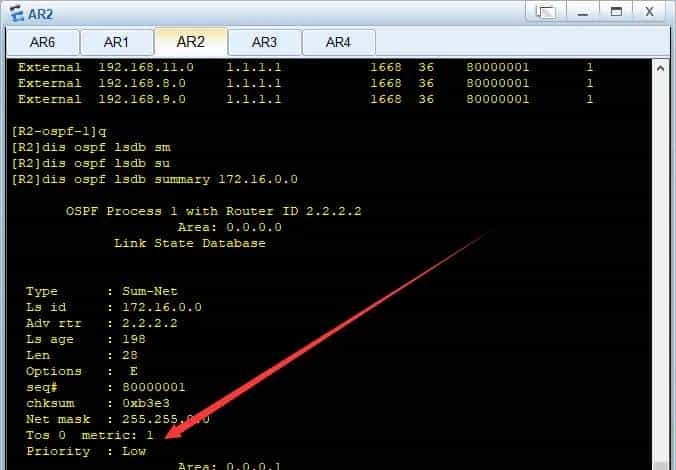
Task: Switch to the AR1 tab
Action: (x=116, y=42)
